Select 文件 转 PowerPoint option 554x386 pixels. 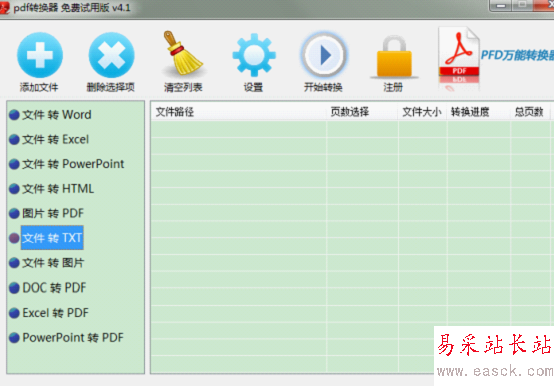click(73, 164)
